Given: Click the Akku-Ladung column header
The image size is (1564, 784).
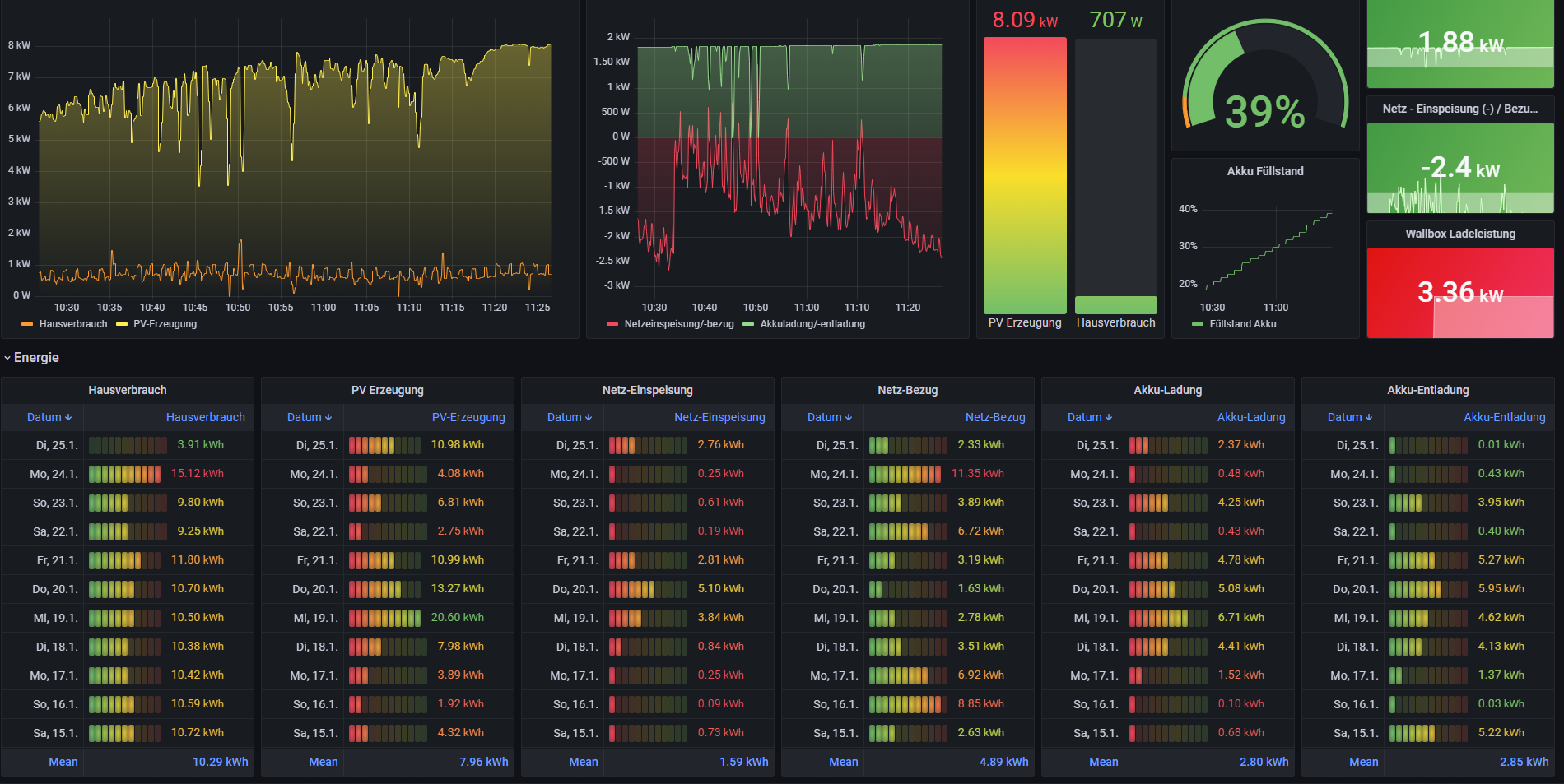Looking at the screenshot, I should [x=1251, y=417].
